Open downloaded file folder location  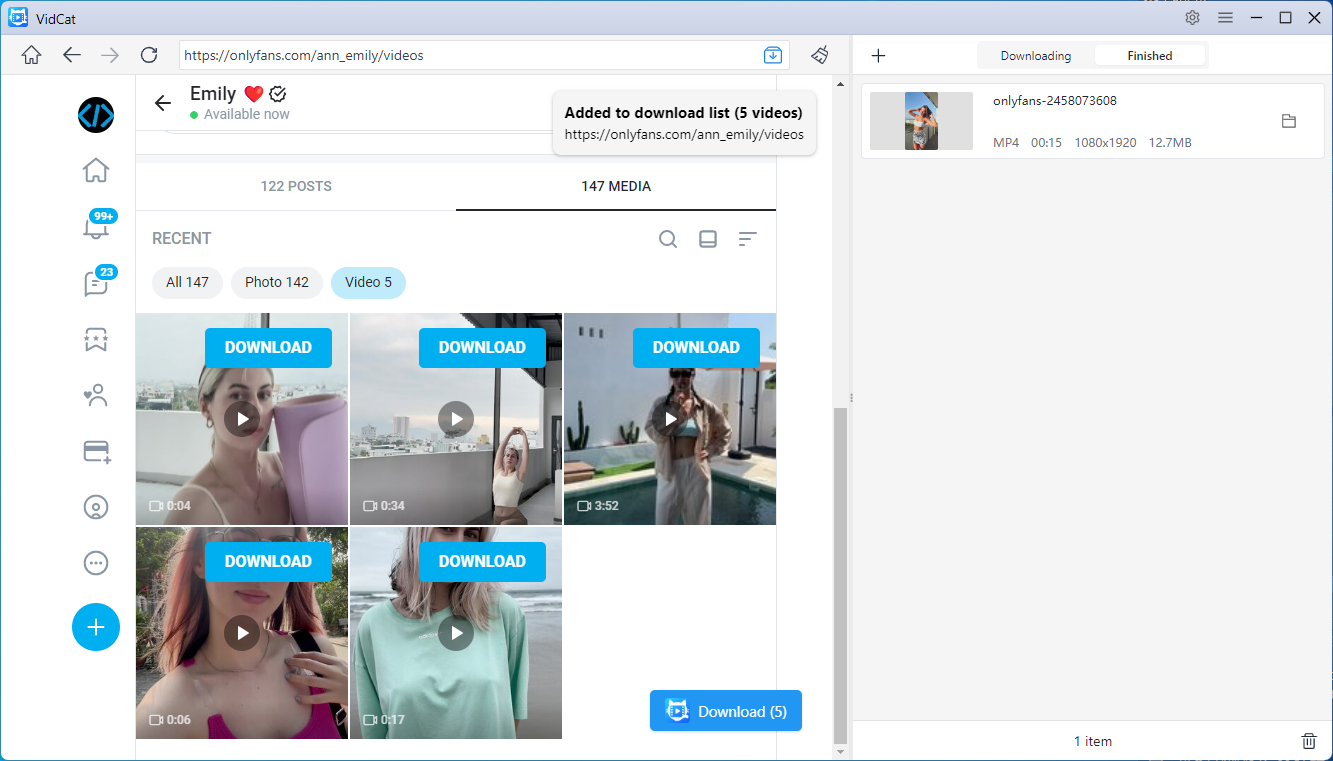tap(1289, 121)
